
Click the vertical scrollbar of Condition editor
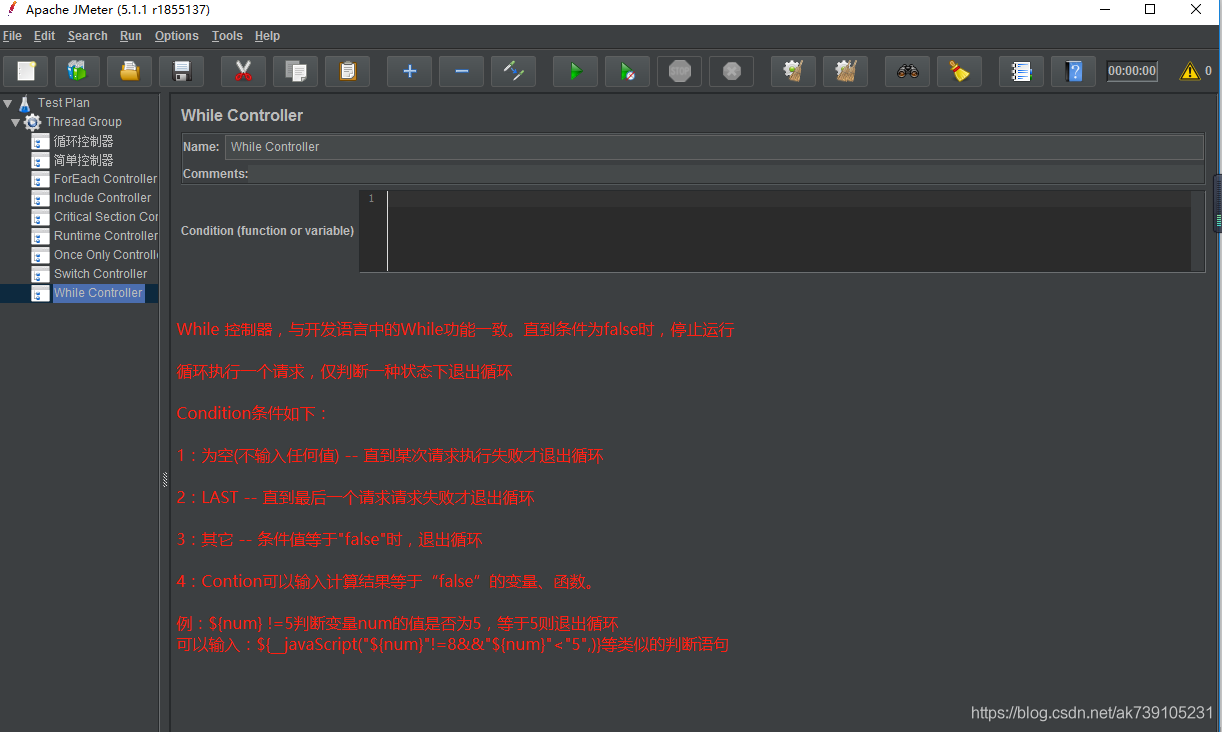click(1198, 230)
